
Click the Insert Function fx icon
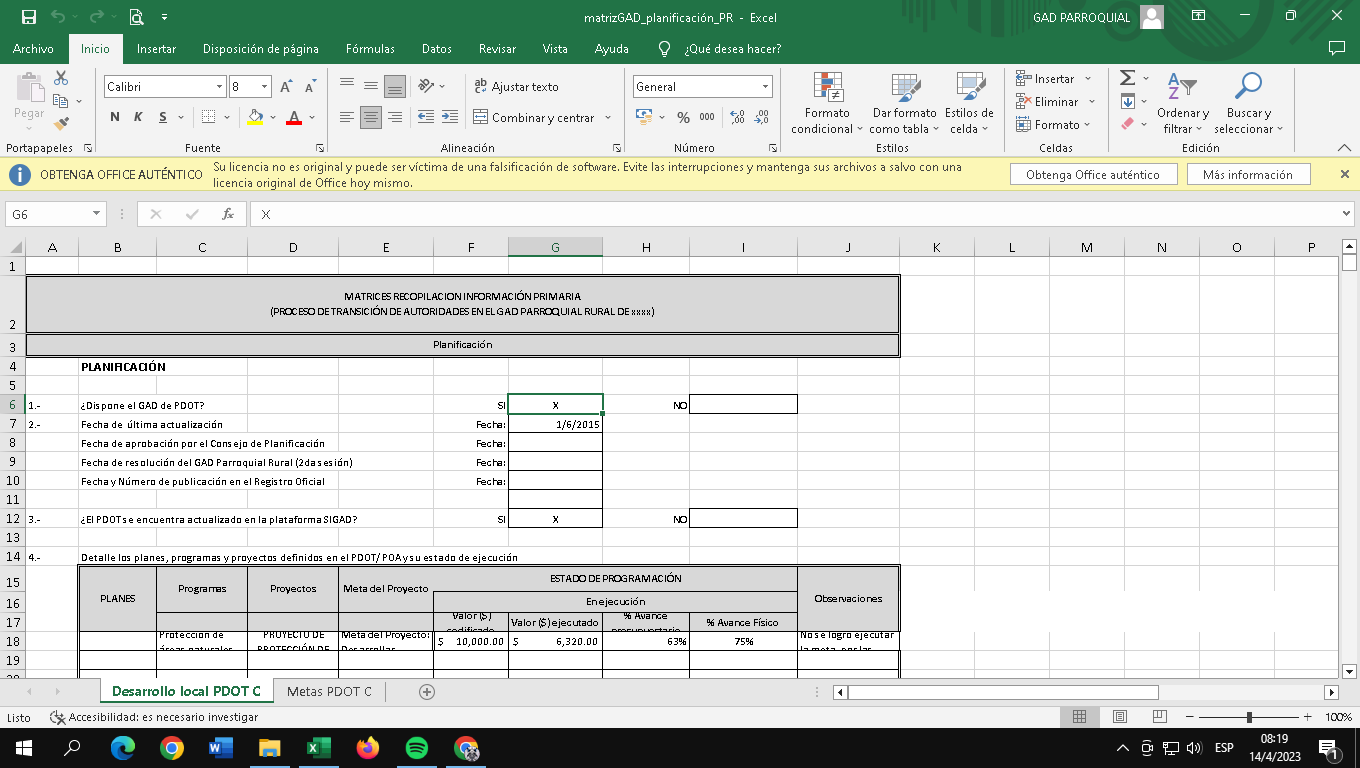click(x=228, y=214)
